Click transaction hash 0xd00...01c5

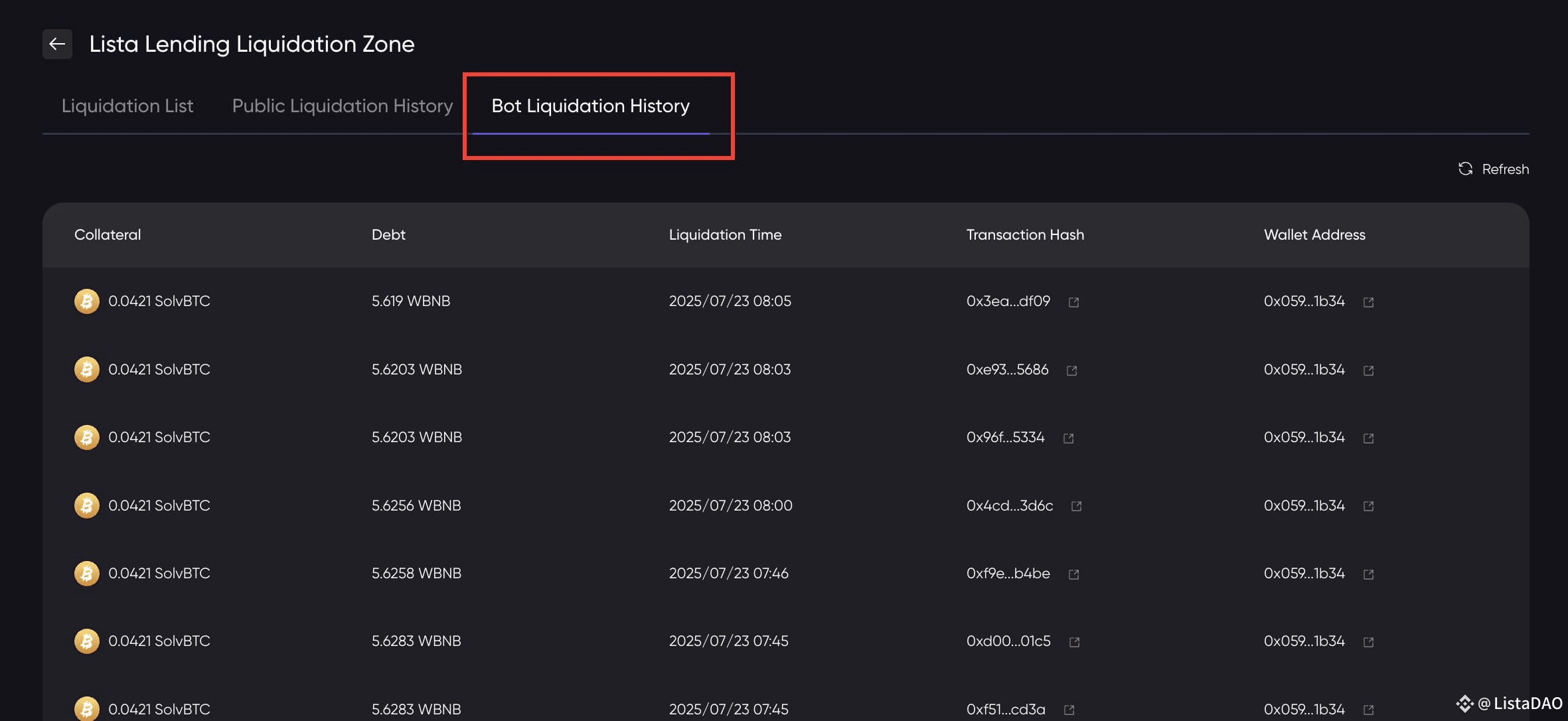1009,641
